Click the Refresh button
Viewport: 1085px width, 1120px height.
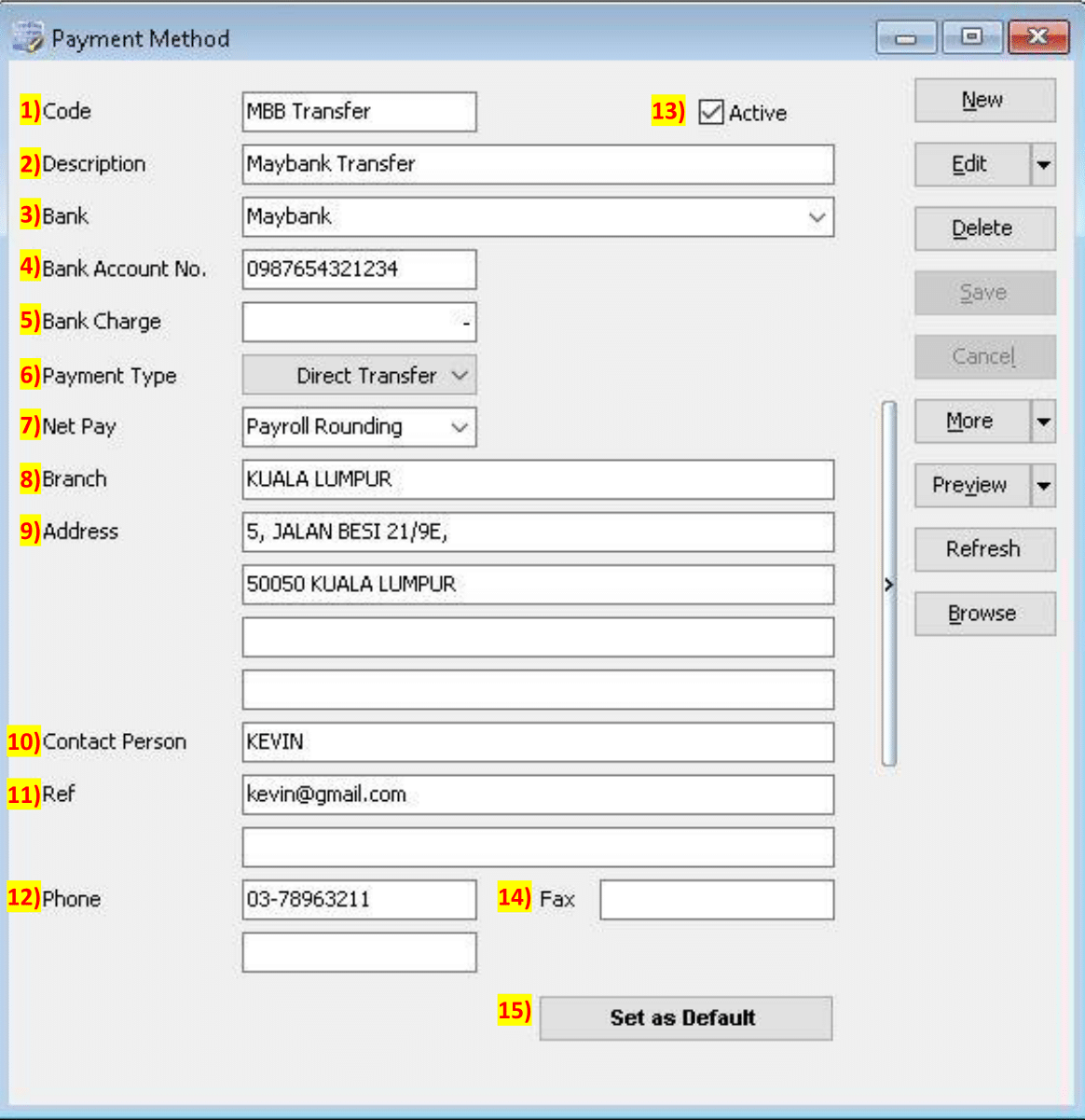coord(983,549)
